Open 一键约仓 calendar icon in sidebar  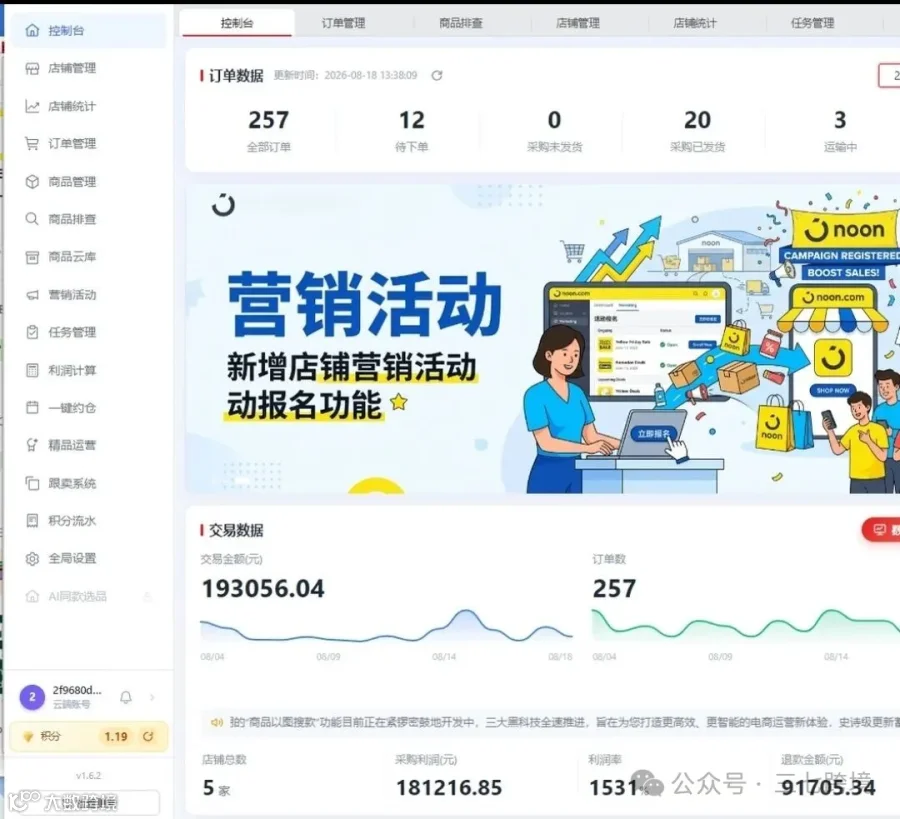pyautogui.click(x=33, y=407)
